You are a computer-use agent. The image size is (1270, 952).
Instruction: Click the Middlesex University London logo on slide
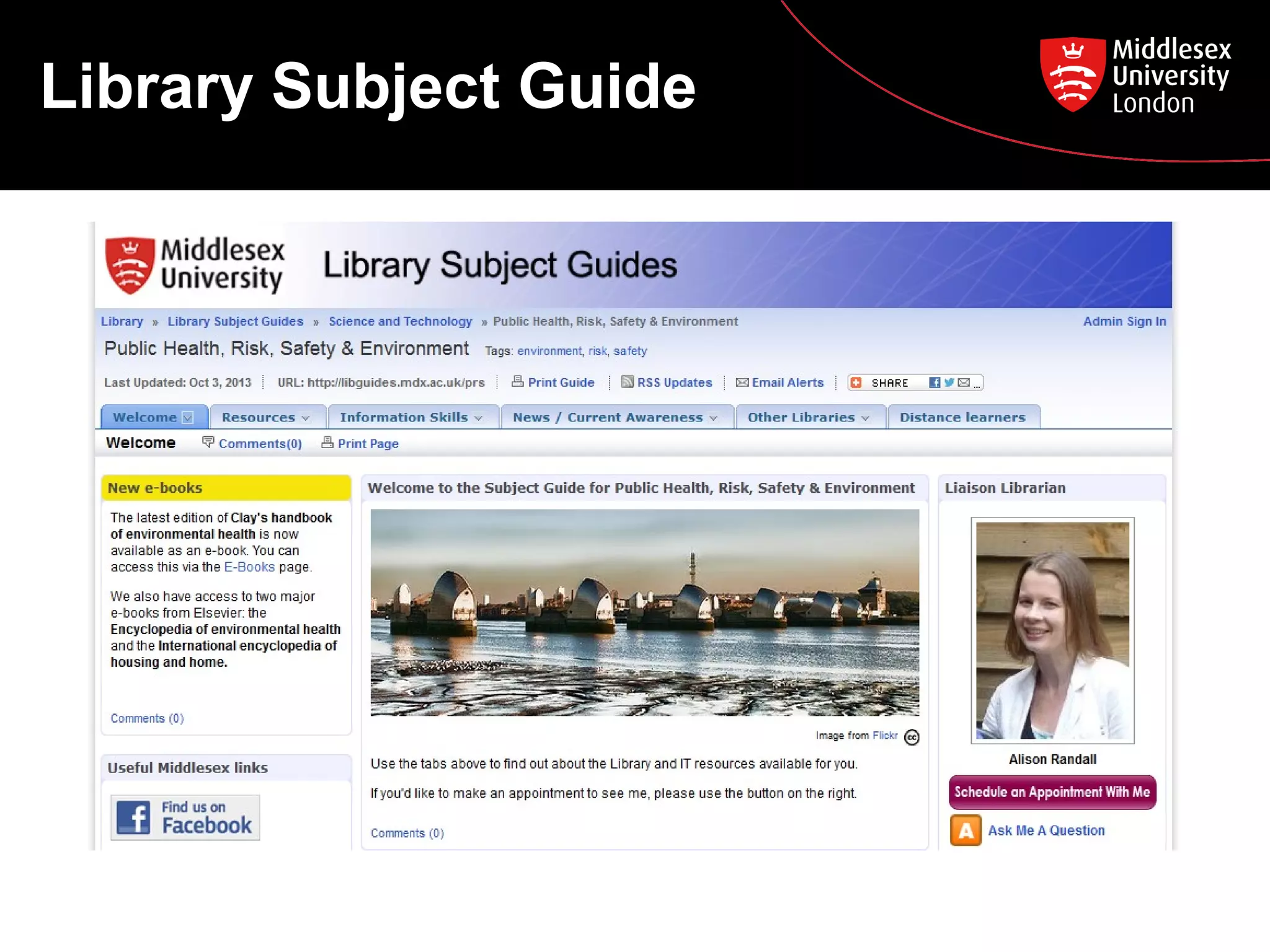1135,75
